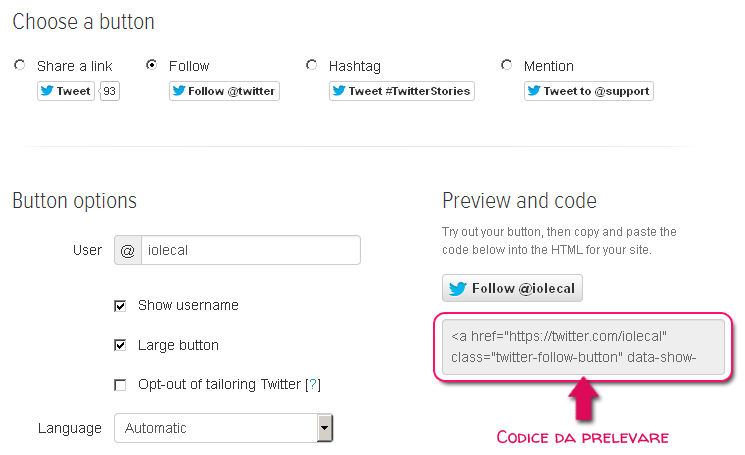Select the Follow radio button
Image resolution: width=745 pixels, height=455 pixels.
[x=152, y=65]
